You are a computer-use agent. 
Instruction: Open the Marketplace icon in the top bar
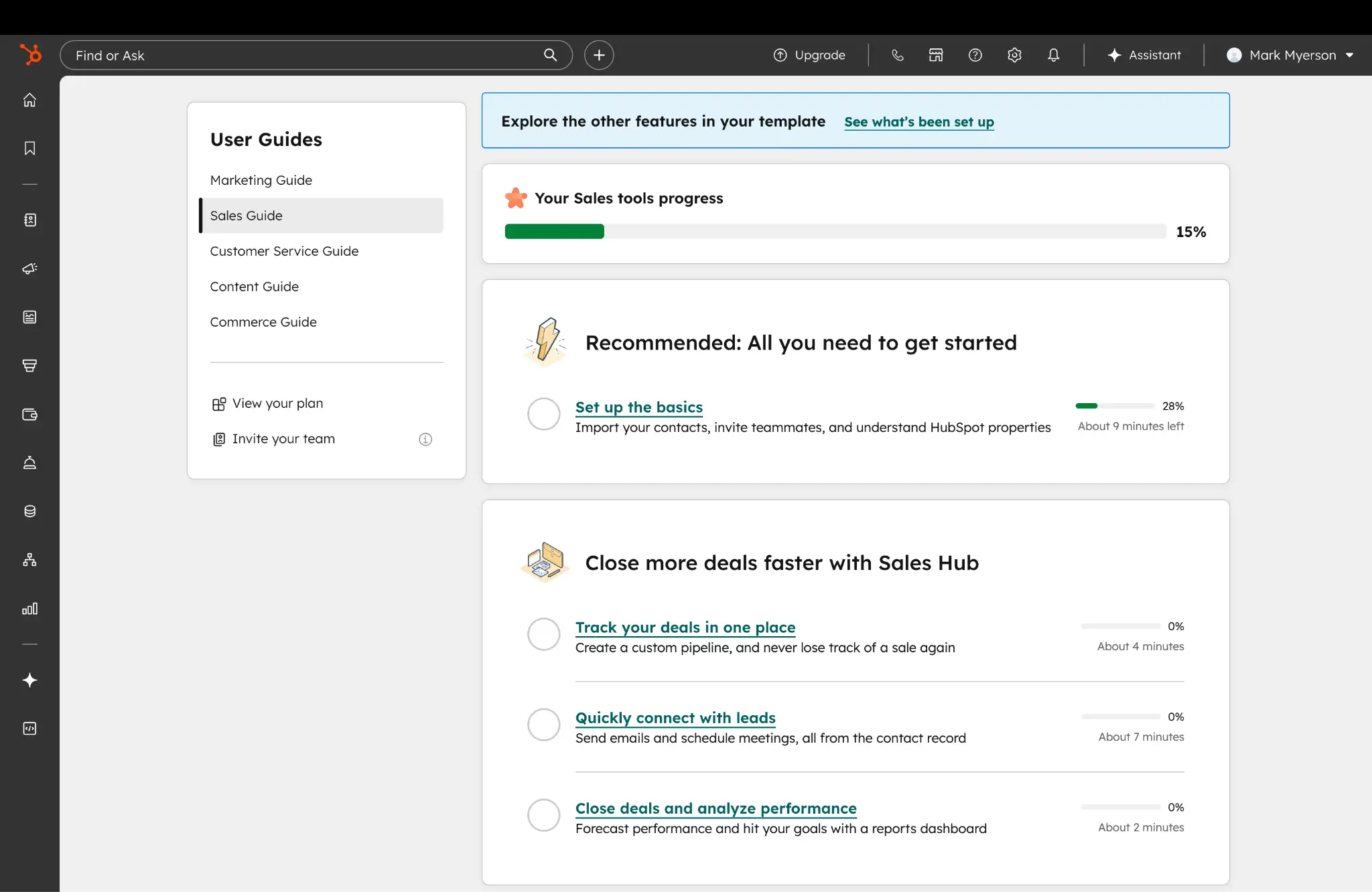935,55
